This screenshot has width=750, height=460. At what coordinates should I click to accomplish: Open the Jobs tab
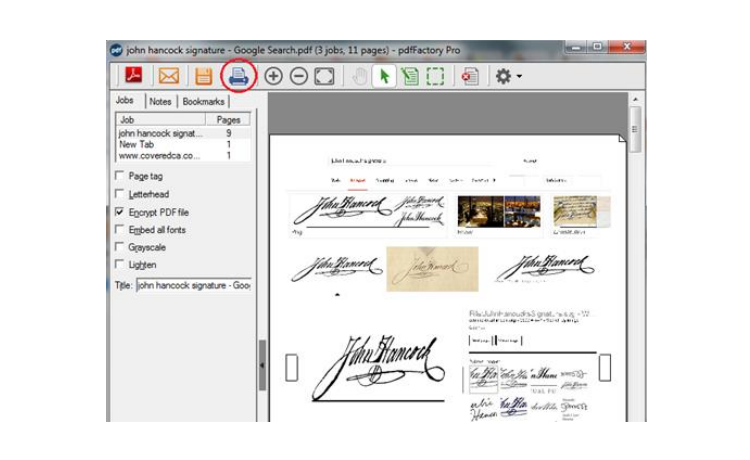124,100
